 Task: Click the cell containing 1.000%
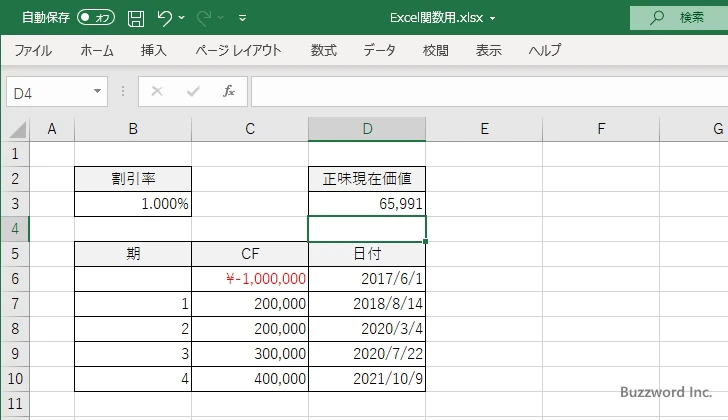coord(133,204)
